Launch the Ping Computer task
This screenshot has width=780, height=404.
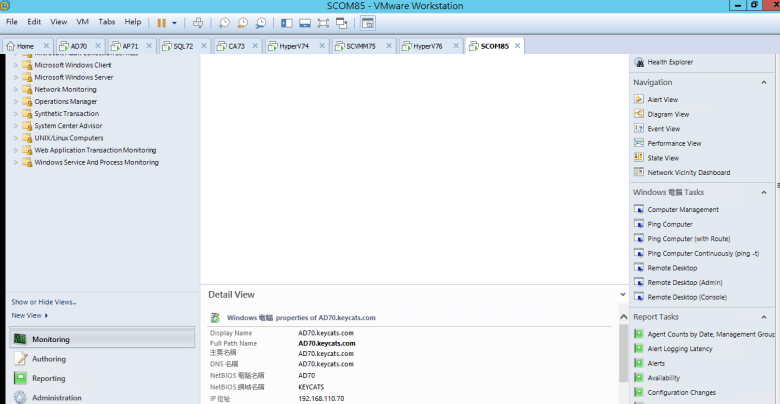[x=669, y=224]
